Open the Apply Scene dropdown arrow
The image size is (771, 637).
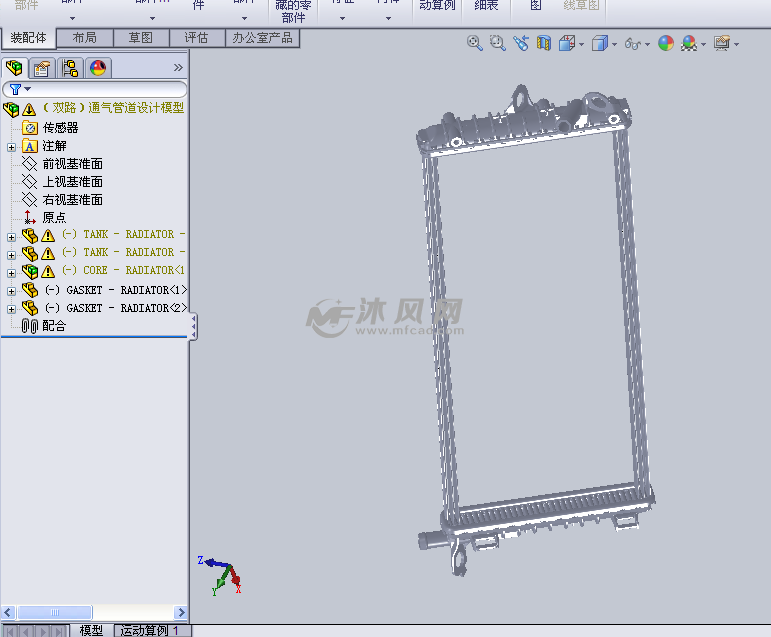click(x=704, y=44)
